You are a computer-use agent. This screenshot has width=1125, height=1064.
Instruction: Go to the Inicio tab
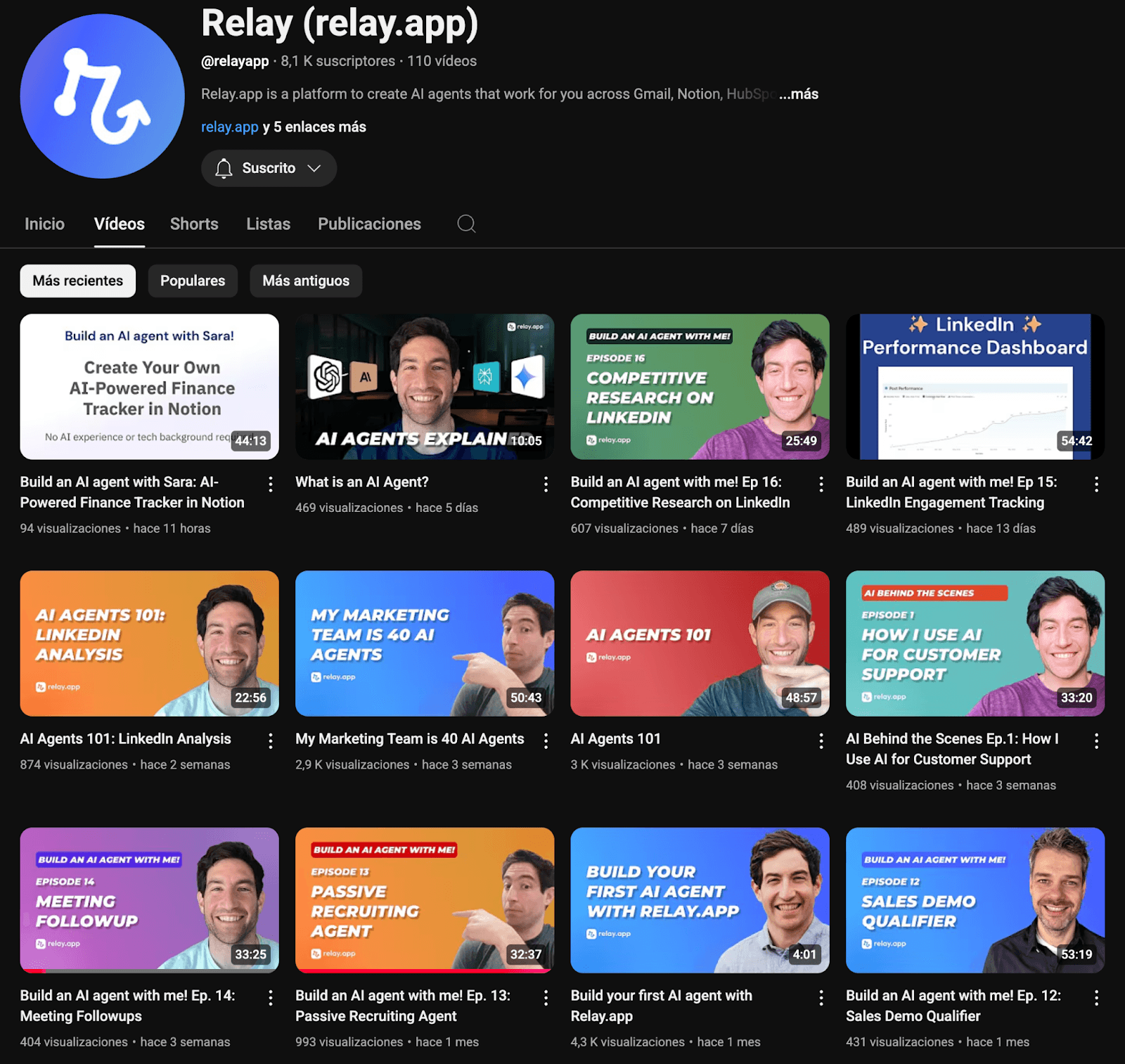(44, 224)
